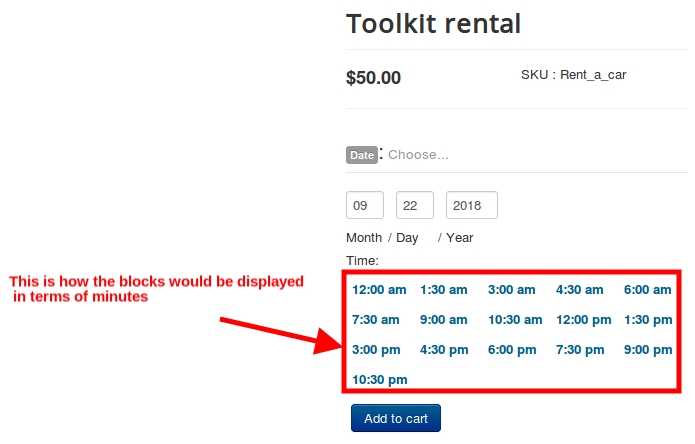Select the 12:00 pm time slot
This screenshot has height=444, width=695.
pyautogui.click(x=584, y=320)
